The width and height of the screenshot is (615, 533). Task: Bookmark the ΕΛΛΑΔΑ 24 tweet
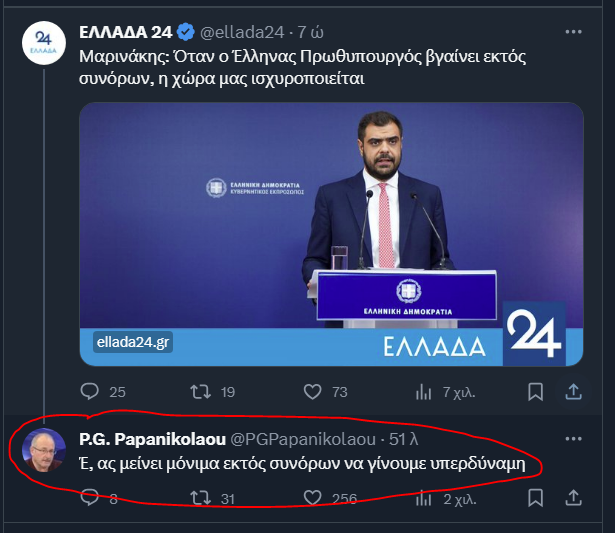[536, 391]
